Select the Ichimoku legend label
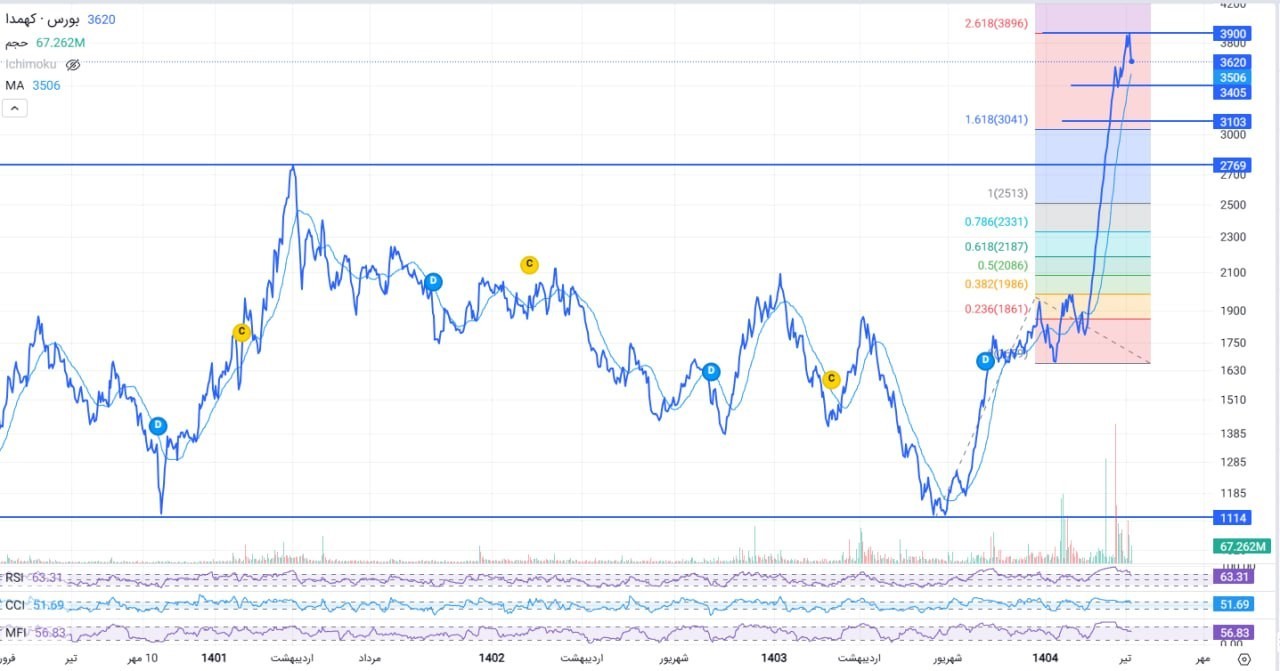The height and width of the screenshot is (671, 1280). tap(31, 64)
